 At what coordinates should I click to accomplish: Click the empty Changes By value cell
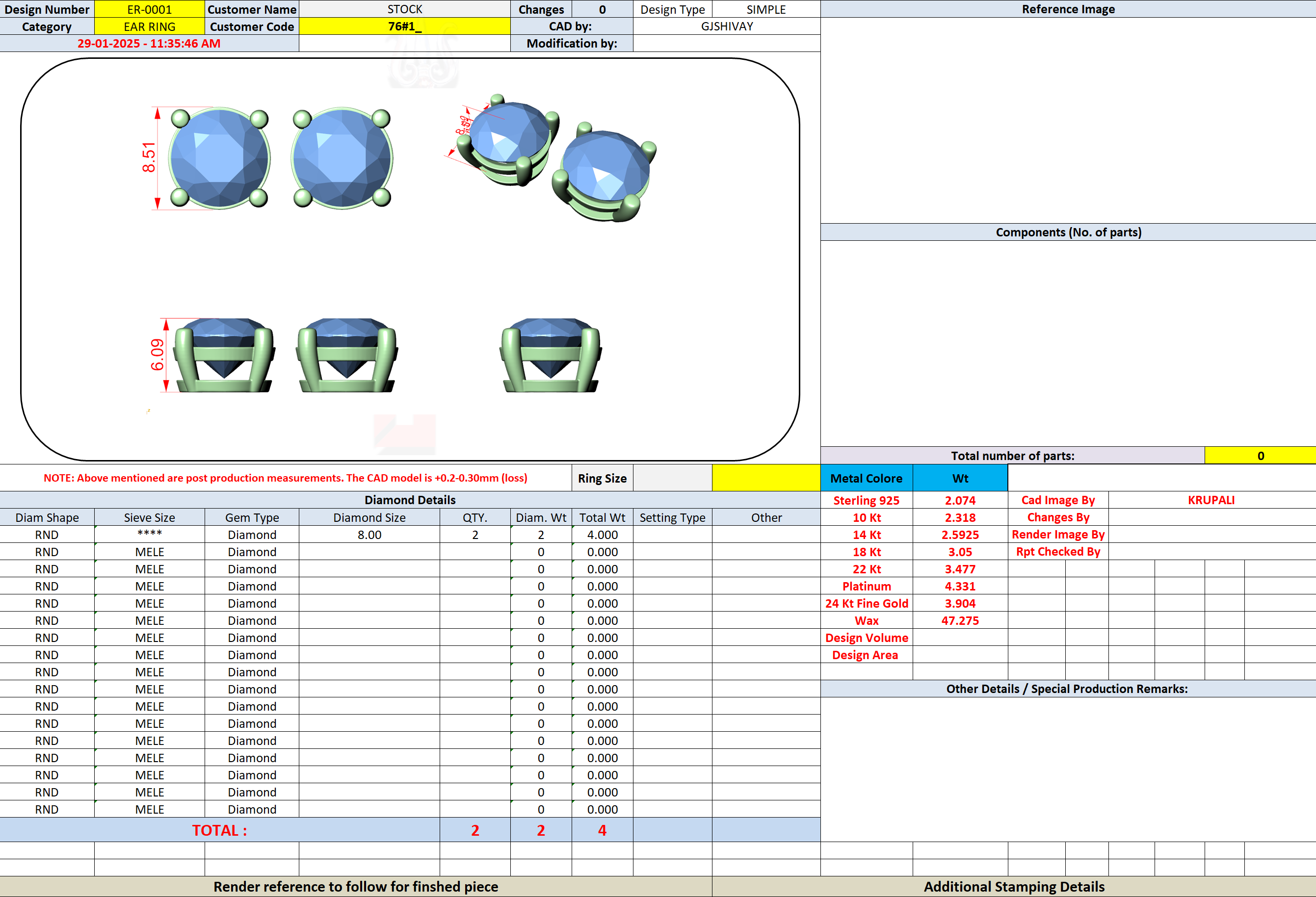[1211, 517]
